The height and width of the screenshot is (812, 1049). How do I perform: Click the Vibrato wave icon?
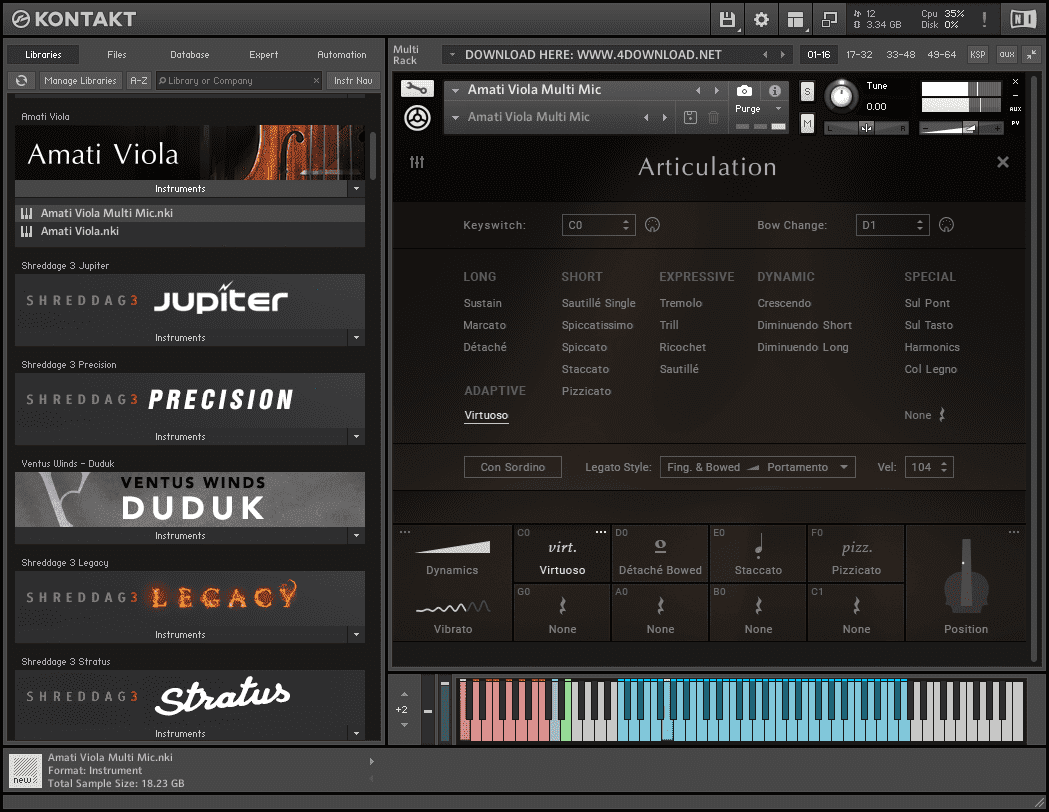coord(453,607)
